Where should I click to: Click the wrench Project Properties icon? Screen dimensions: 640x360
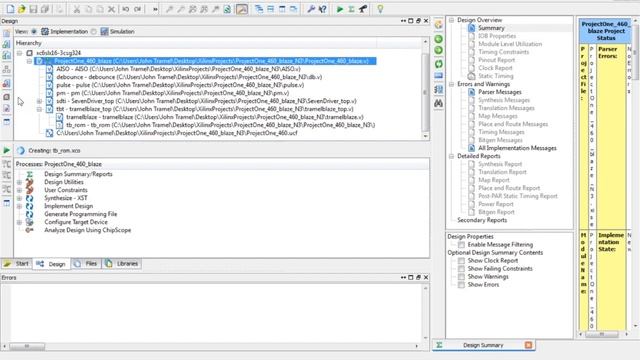click(311, 9)
